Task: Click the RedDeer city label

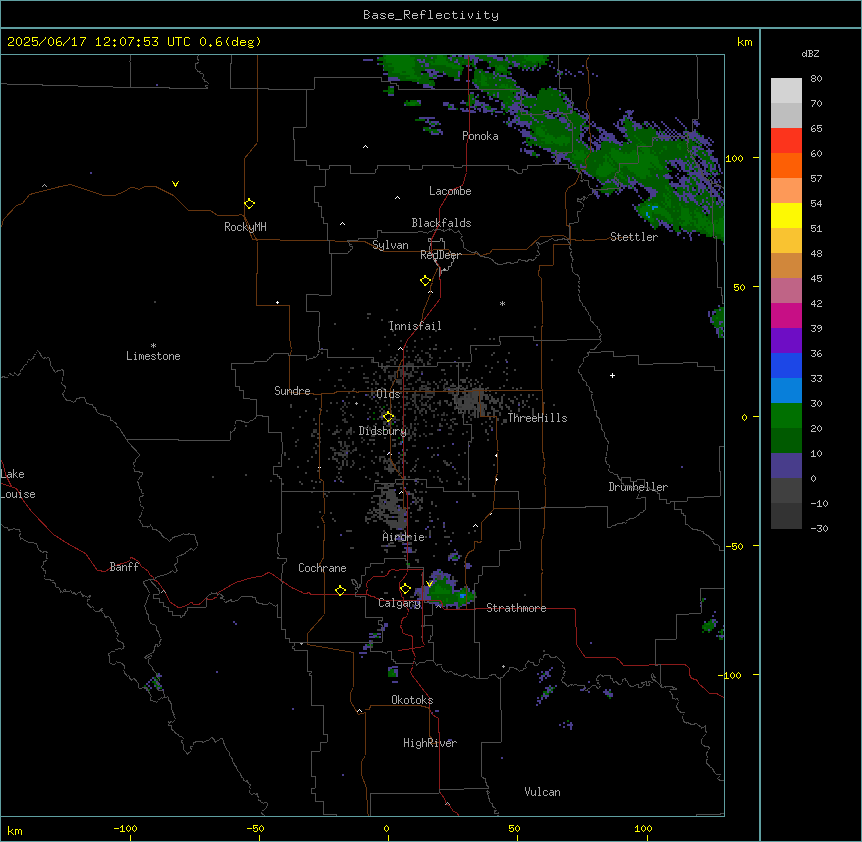Action: (440, 255)
